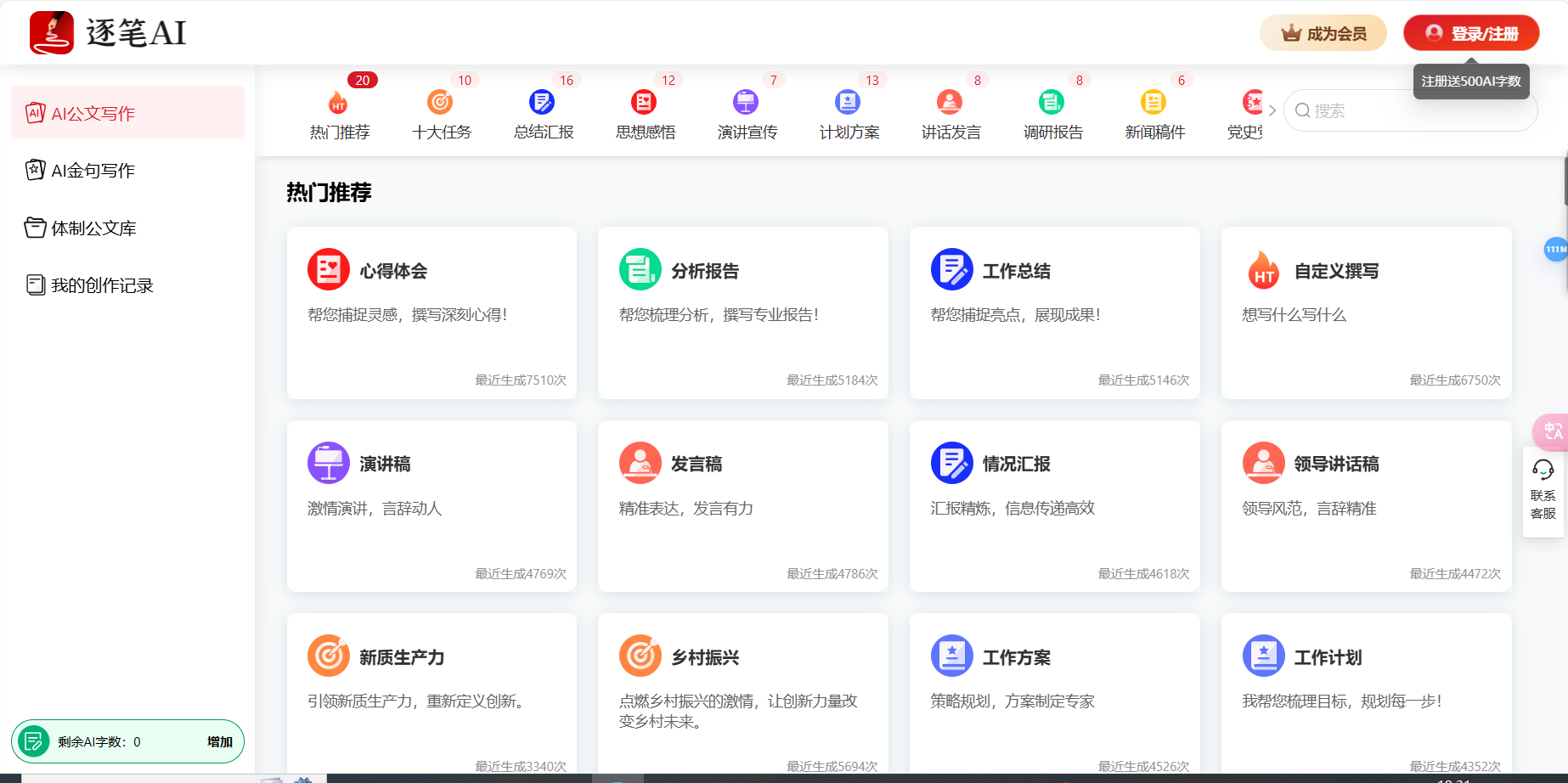The width and height of the screenshot is (1568, 783).
Task: Click the pink translate floating icon
Action: [x=1551, y=431]
